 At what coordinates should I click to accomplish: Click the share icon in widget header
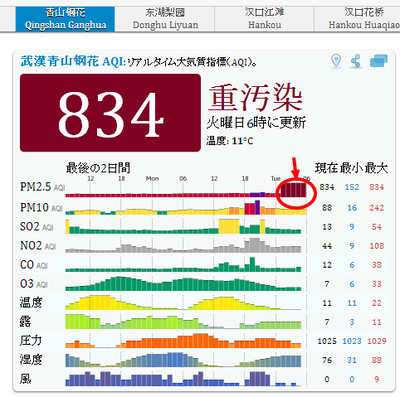[356, 61]
